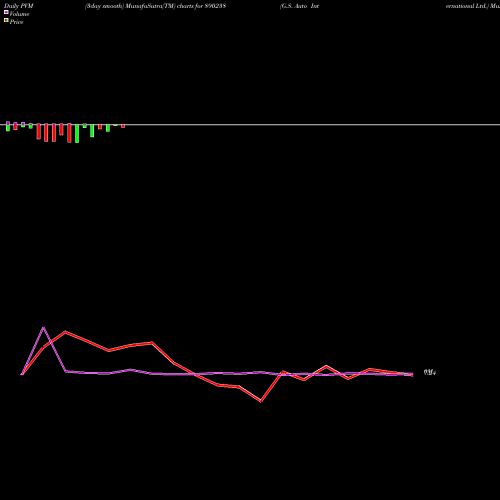Click the 0M axis value label
This screenshot has height=500, width=500.
(x=430, y=372)
